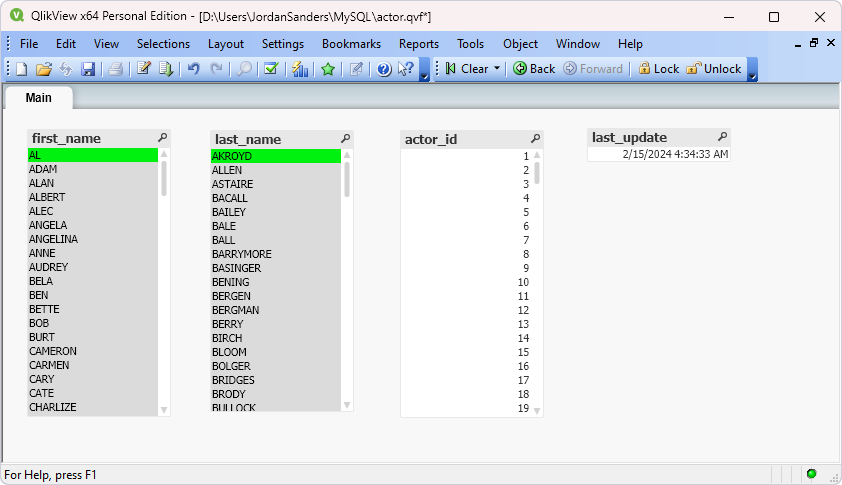Screen dimensions: 842x485
Task: Click the Forward selection button
Action: tap(593, 69)
